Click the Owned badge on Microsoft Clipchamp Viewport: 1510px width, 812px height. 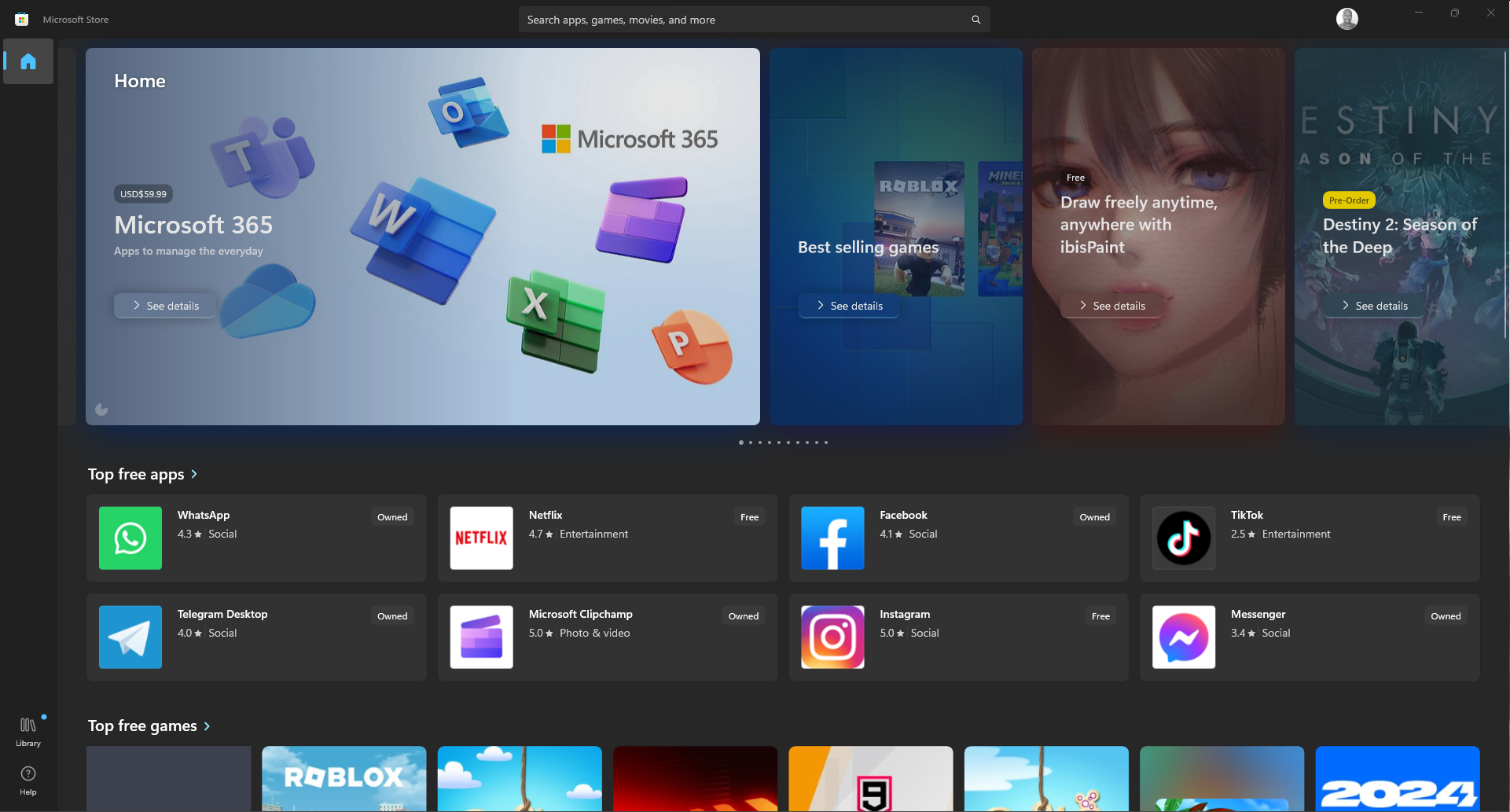tap(743, 616)
